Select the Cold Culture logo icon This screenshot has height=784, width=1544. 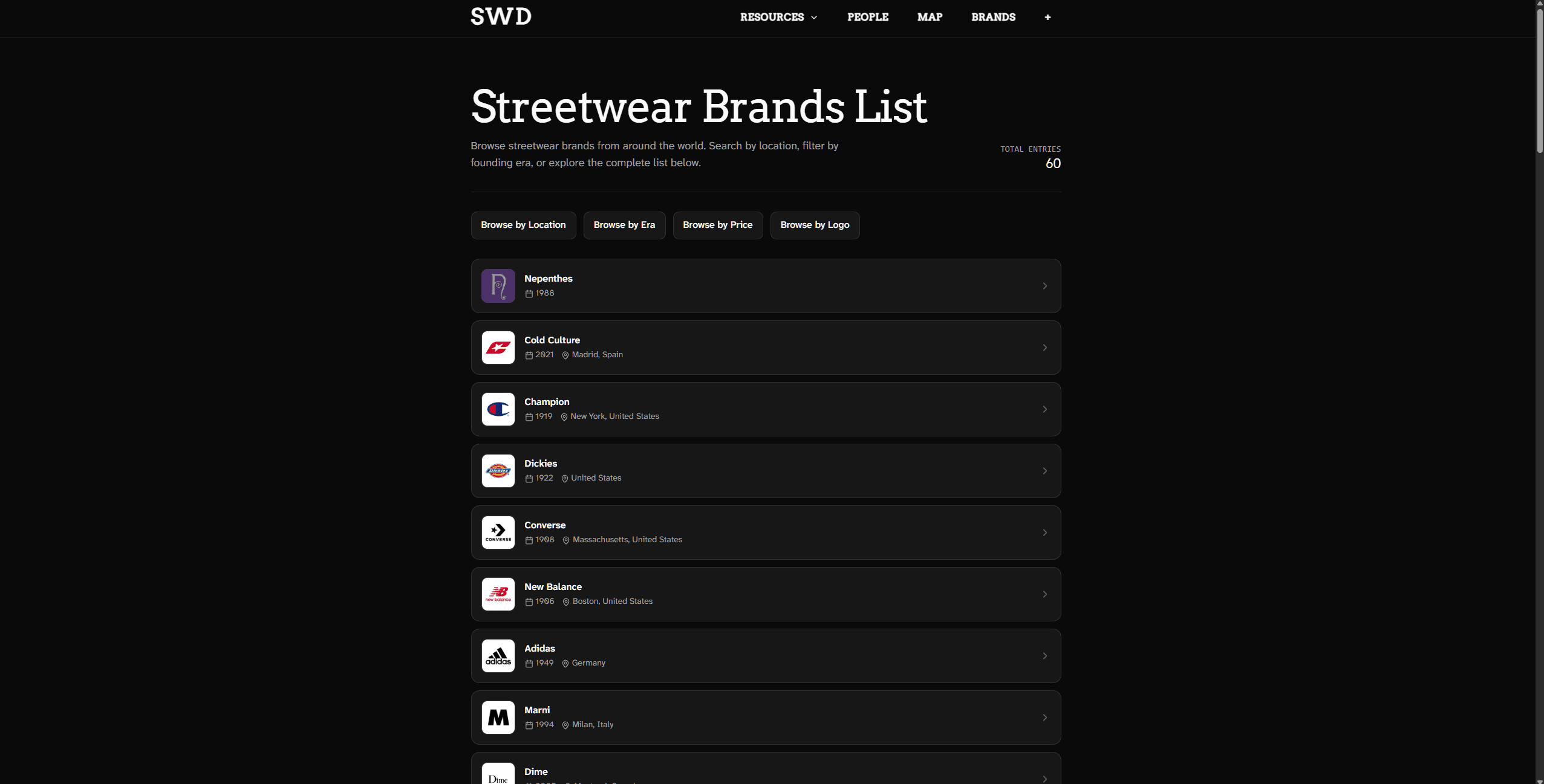(497, 347)
